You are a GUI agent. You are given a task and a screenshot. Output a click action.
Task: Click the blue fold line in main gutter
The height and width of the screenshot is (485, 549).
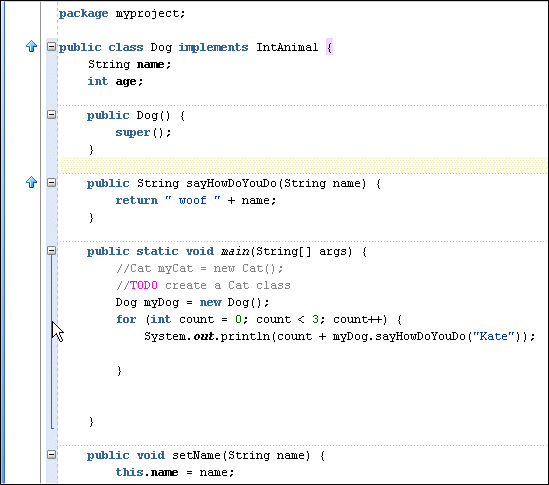52,341
